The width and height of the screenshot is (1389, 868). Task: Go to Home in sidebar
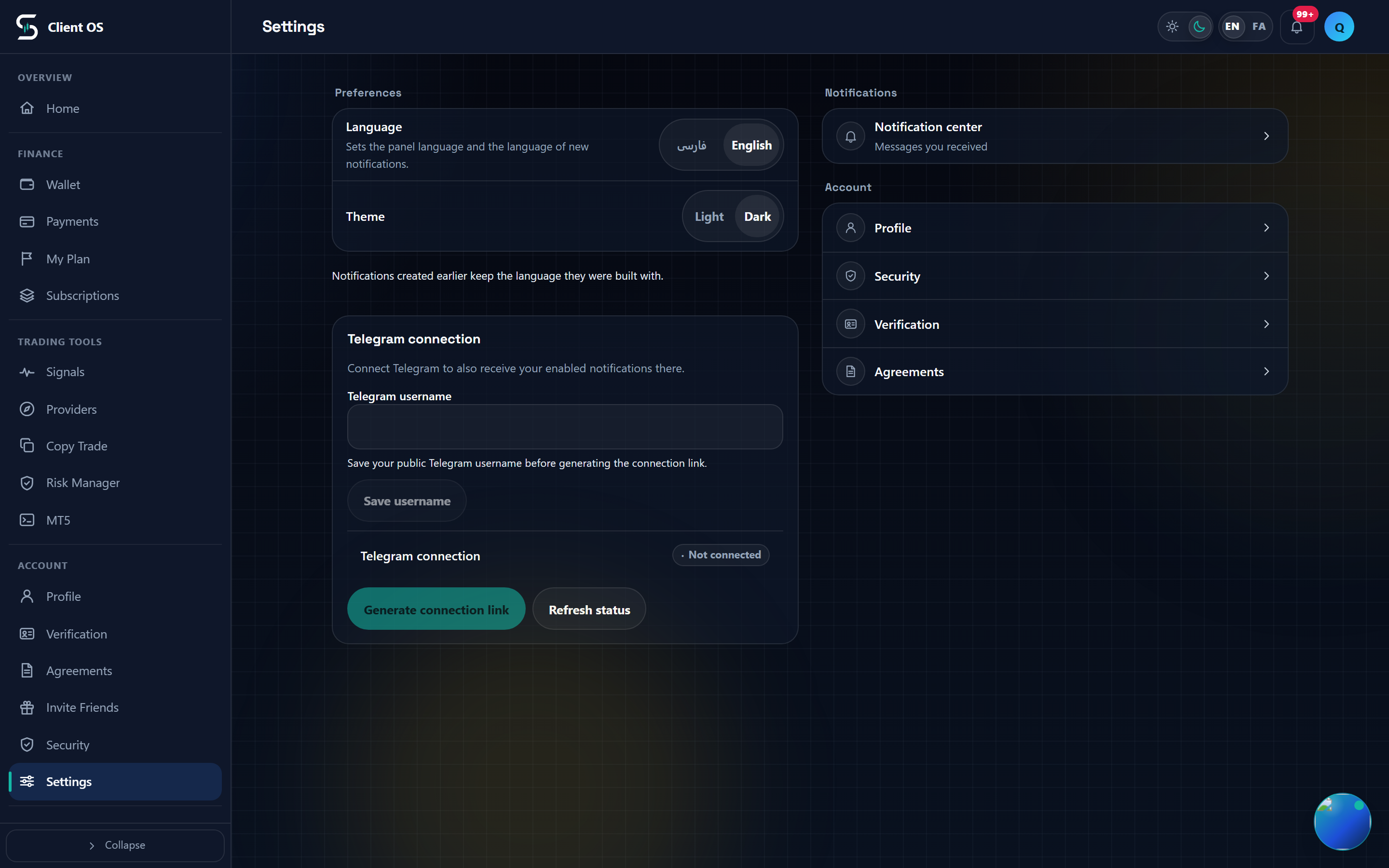[115, 108]
